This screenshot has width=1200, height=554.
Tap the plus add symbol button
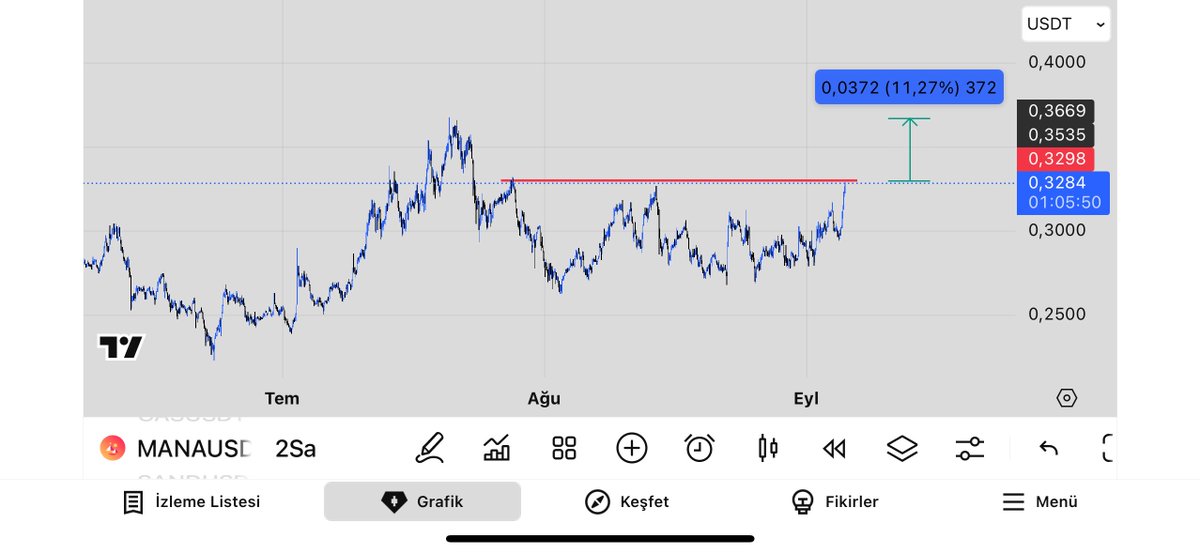point(632,448)
